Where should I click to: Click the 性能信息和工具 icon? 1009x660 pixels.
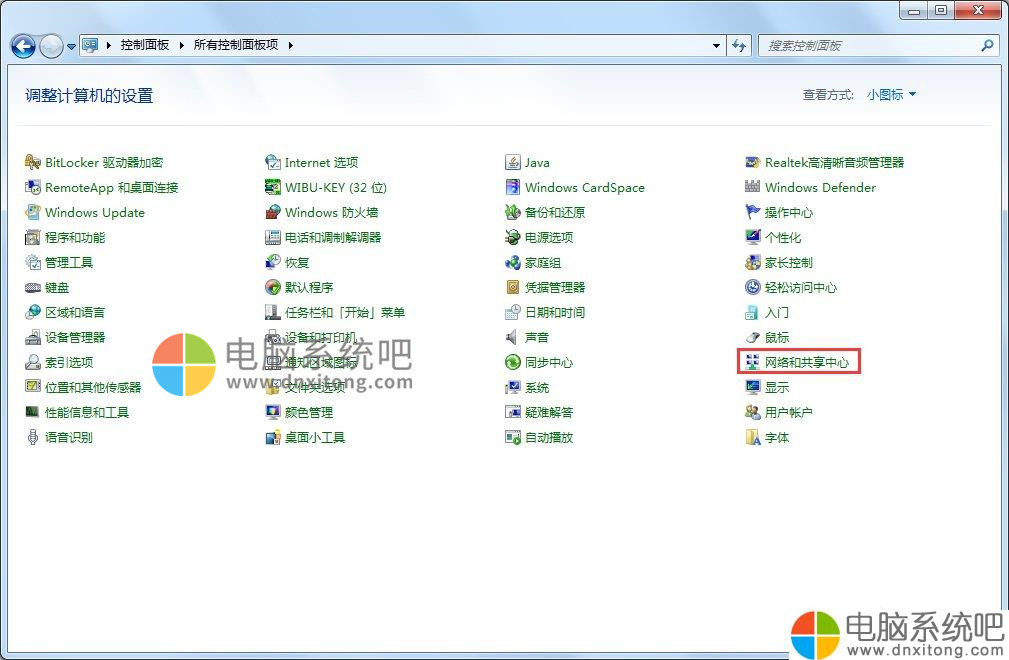[x=33, y=412]
